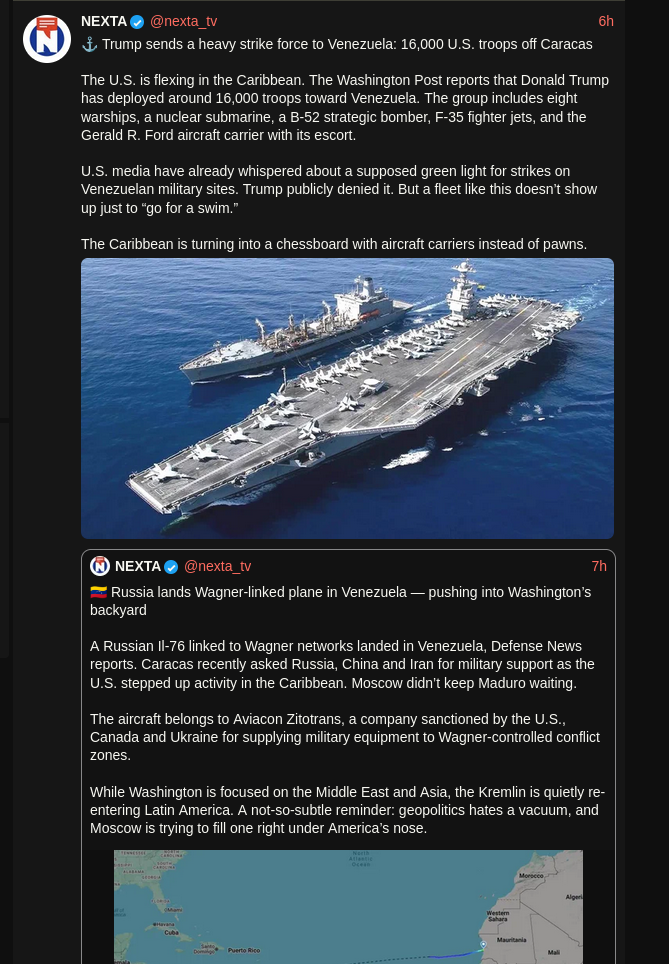Open the quoted post's @nexta_tv handle
This screenshot has width=669, height=964.
point(217,566)
